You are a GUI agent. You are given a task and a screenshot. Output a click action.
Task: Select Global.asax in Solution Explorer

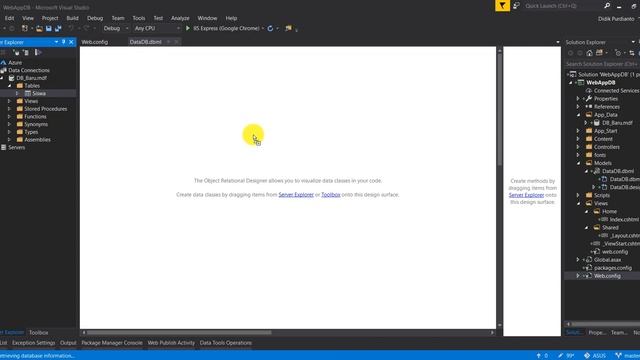click(607, 260)
